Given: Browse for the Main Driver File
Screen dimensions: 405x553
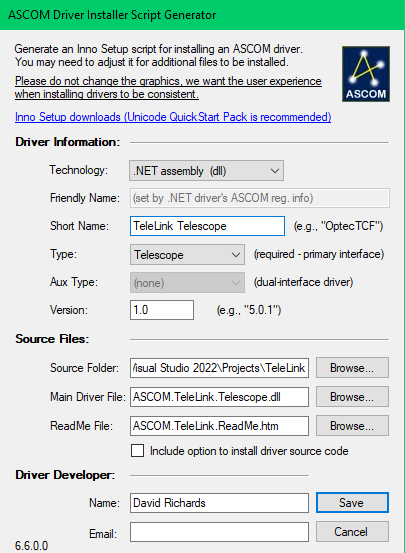Looking at the screenshot, I should [x=352, y=397].
